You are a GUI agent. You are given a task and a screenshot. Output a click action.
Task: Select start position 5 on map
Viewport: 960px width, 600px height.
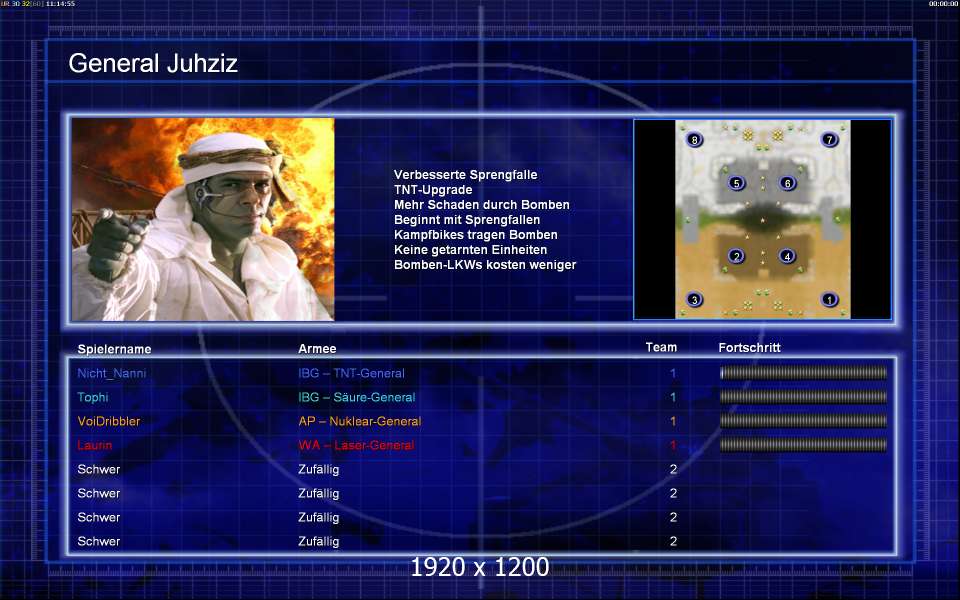[737, 183]
